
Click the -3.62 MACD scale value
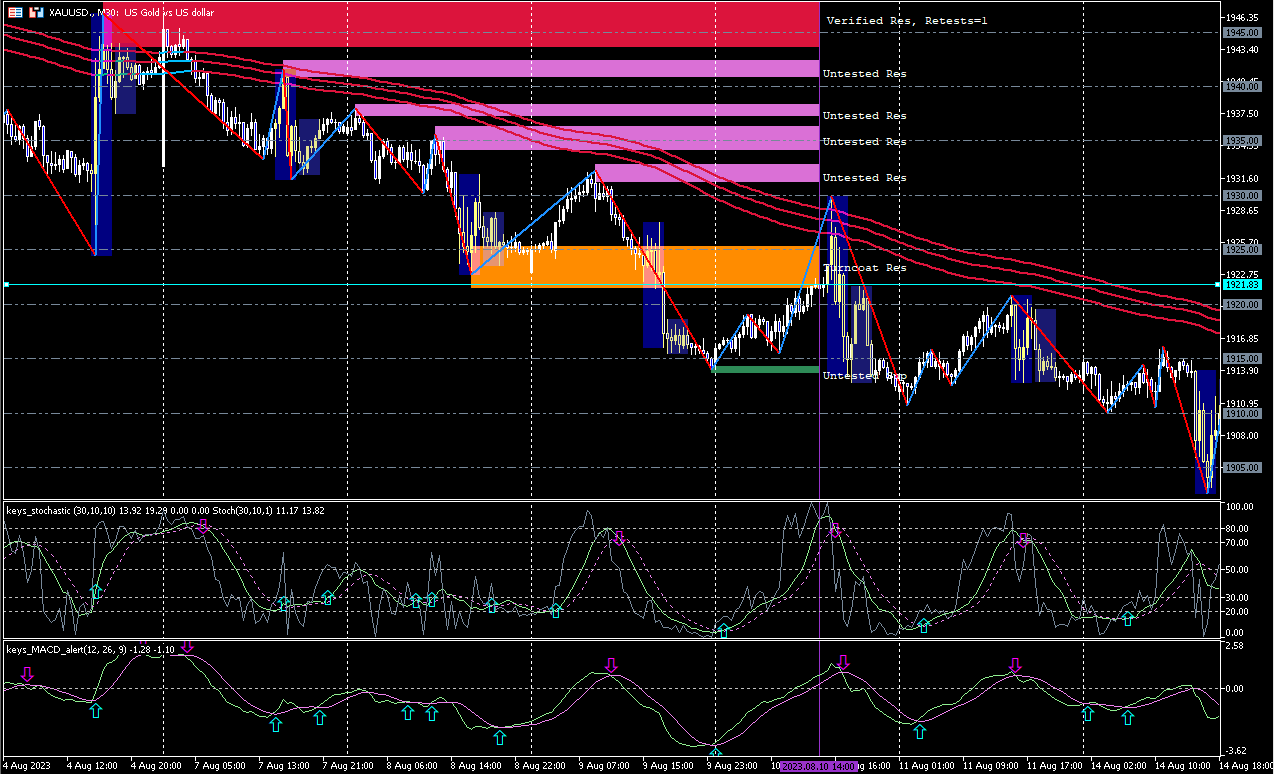coord(1234,750)
